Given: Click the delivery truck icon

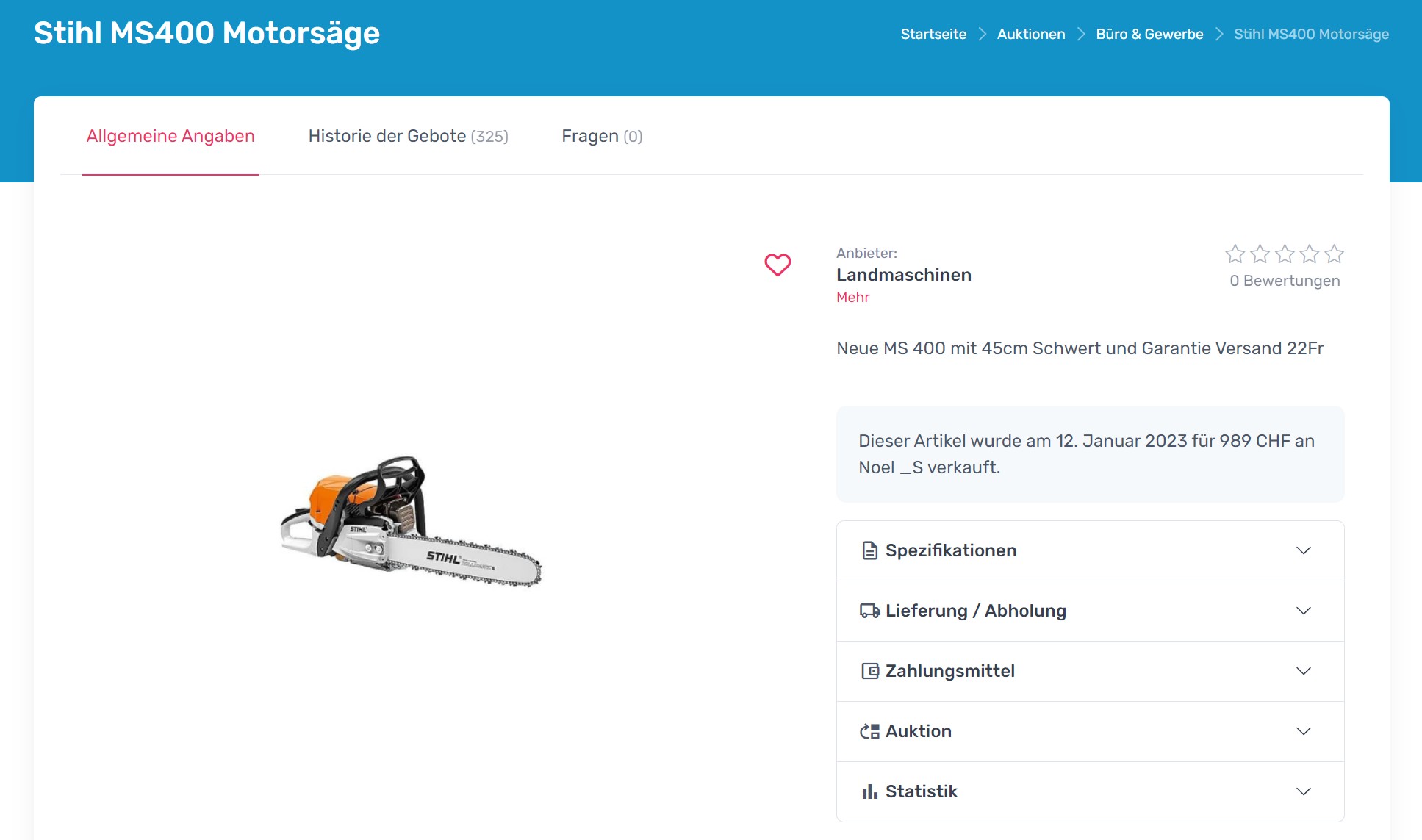Looking at the screenshot, I should pyautogui.click(x=869, y=611).
